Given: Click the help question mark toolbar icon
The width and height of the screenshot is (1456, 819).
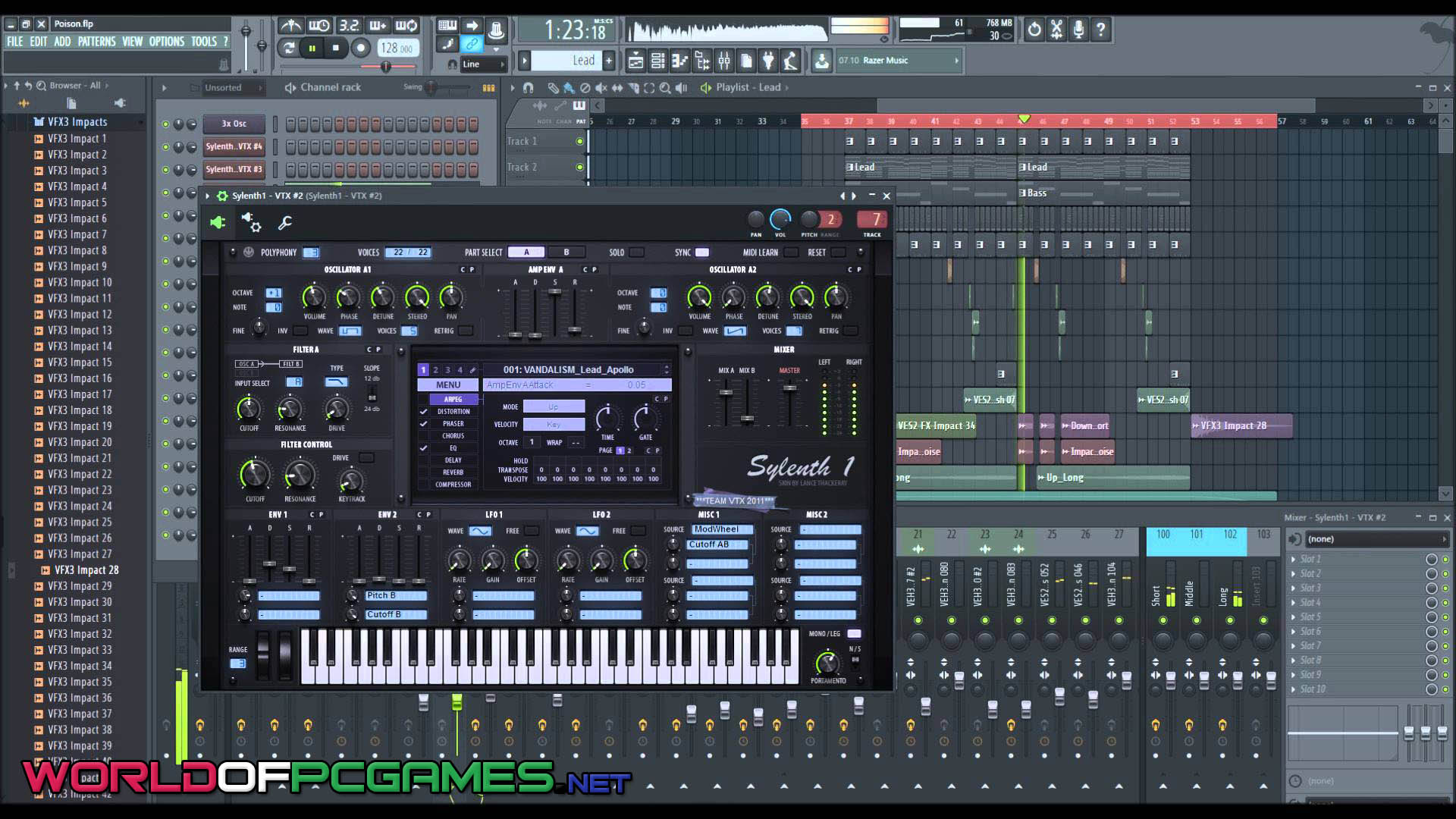Looking at the screenshot, I should 1101,30.
